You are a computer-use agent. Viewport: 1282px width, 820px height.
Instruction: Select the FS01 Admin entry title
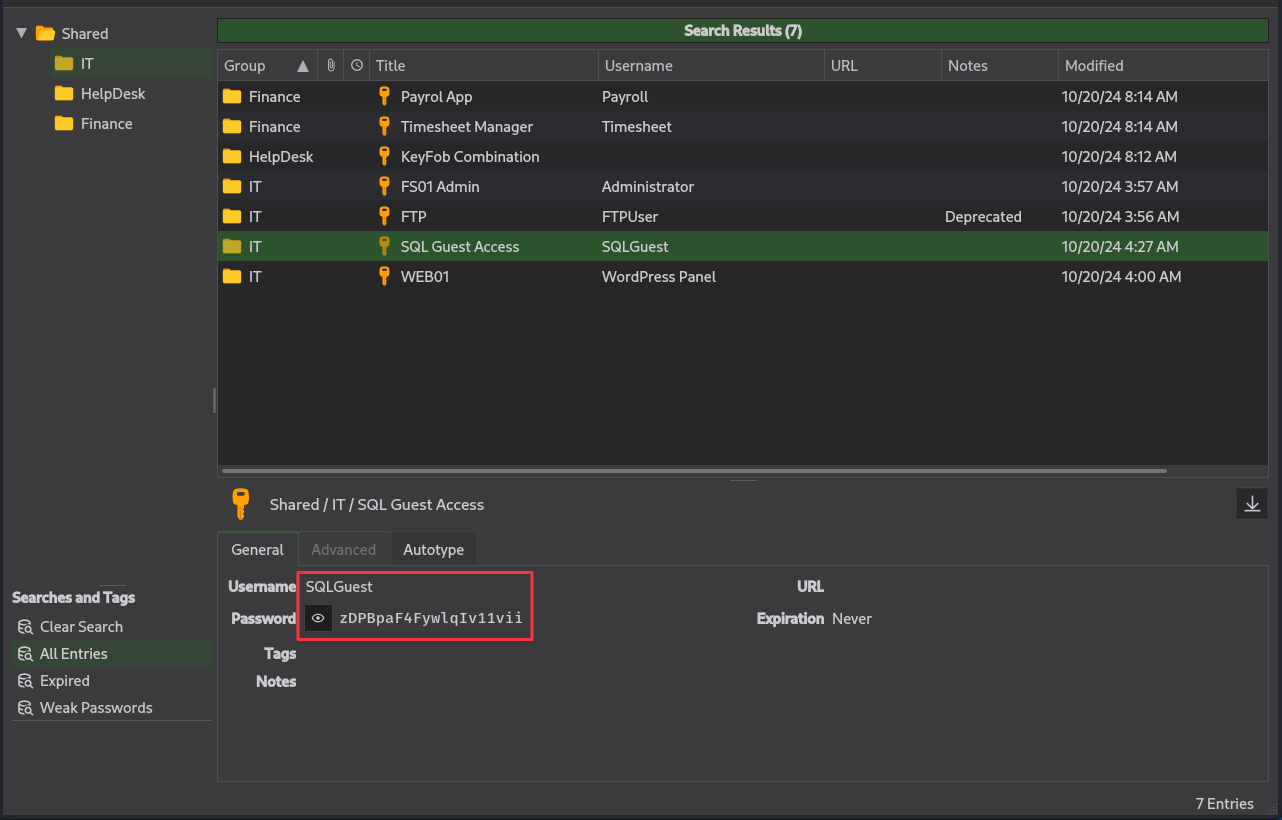[x=440, y=187]
